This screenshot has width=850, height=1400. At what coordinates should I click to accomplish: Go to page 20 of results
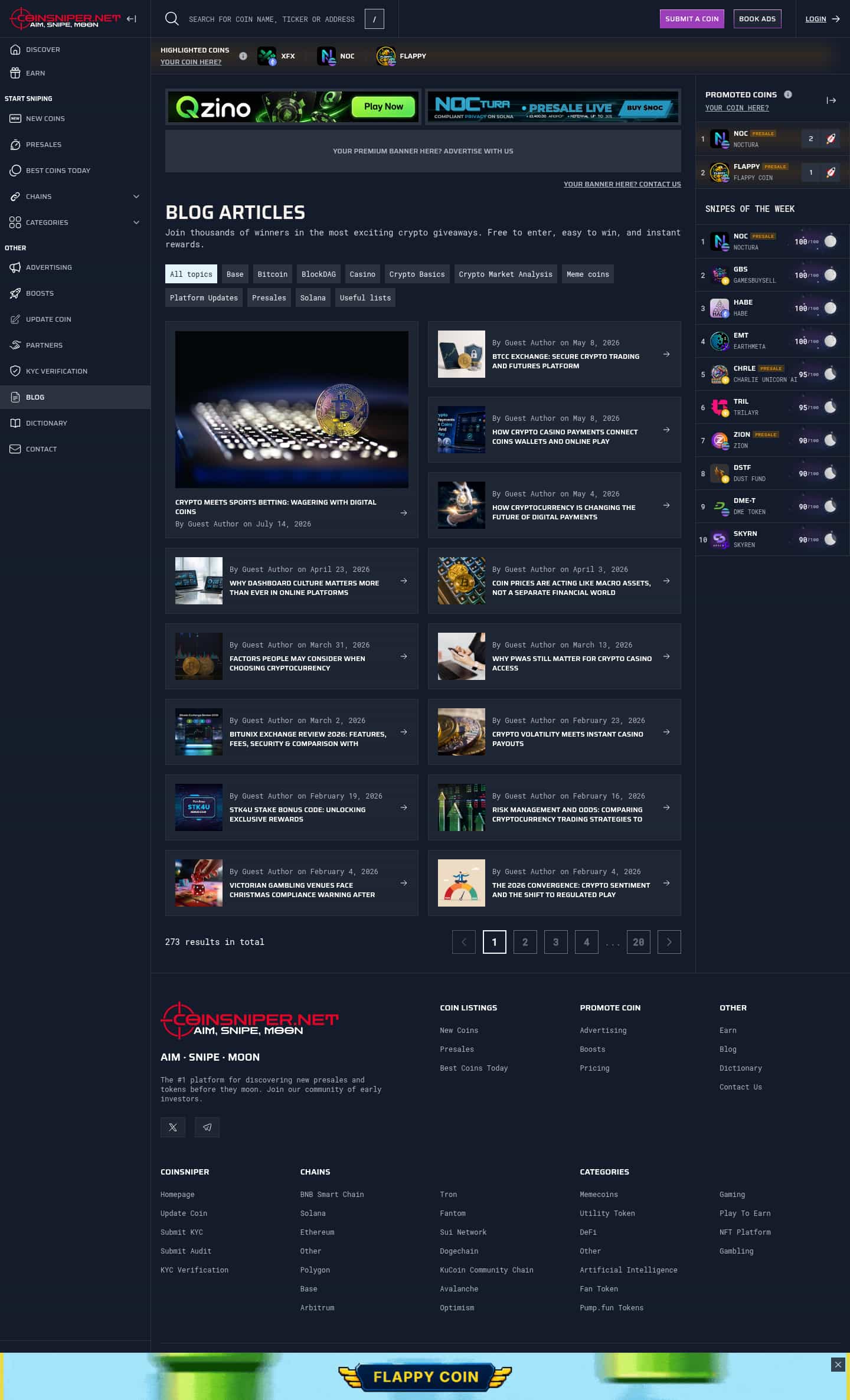[638, 942]
